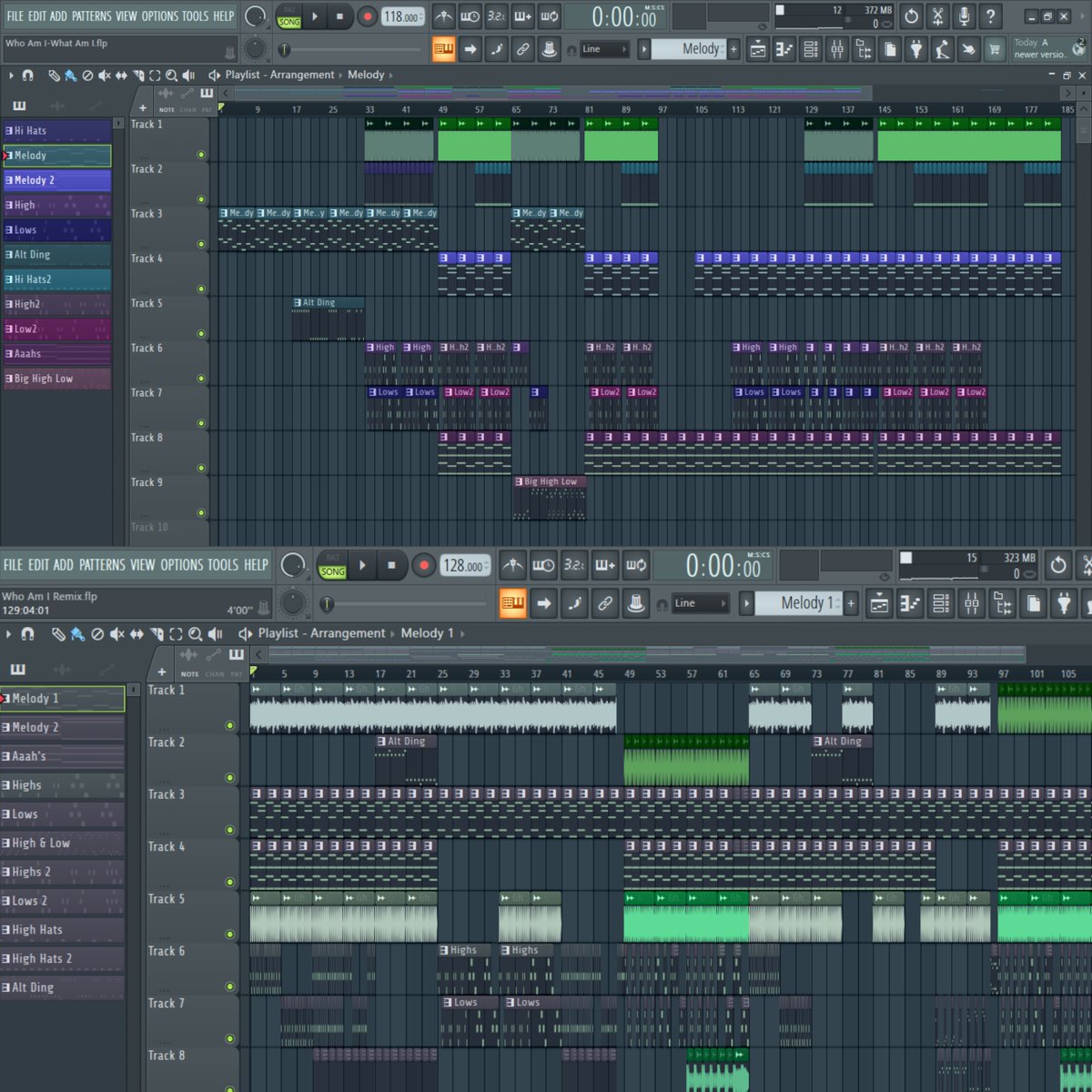This screenshot has height=1092, width=1092.
Task: Open the Line snap dropdown in the 128 BPM toolbar
Action: tap(701, 602)
